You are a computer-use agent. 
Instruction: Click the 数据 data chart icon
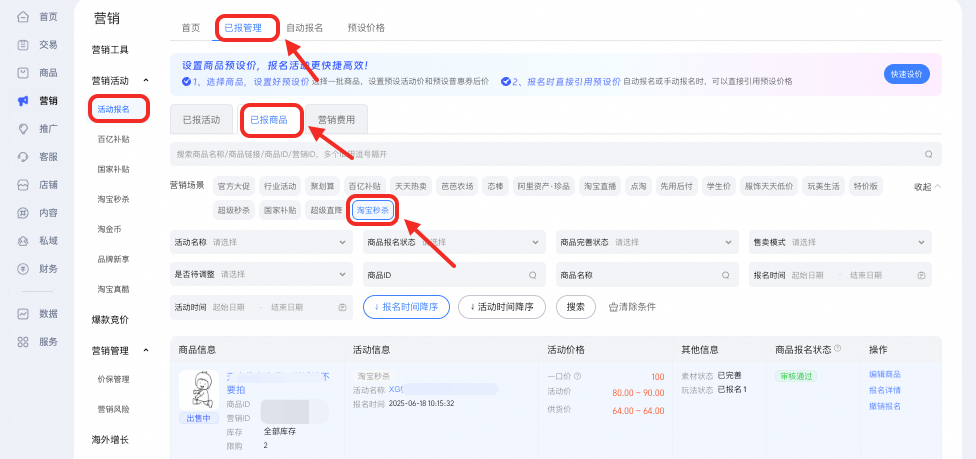point(23,313)
